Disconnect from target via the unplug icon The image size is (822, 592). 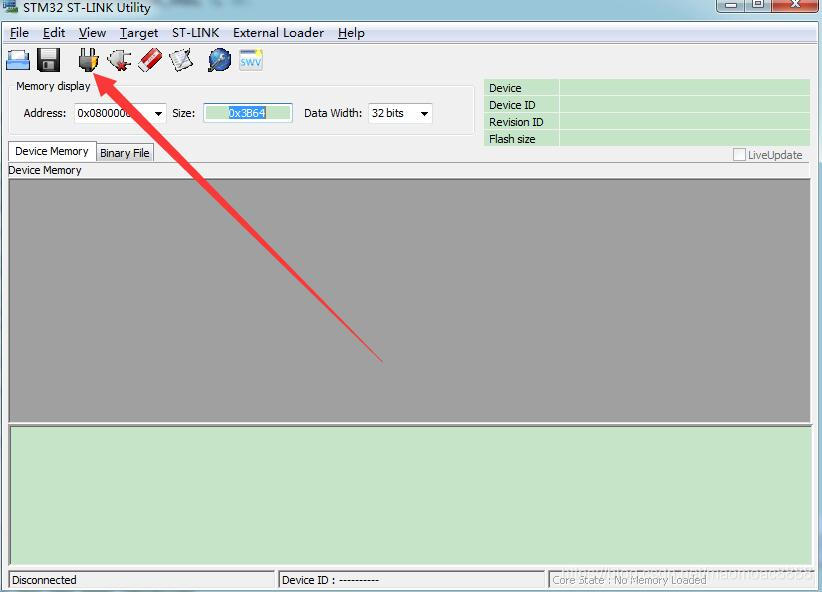(119, 59)
